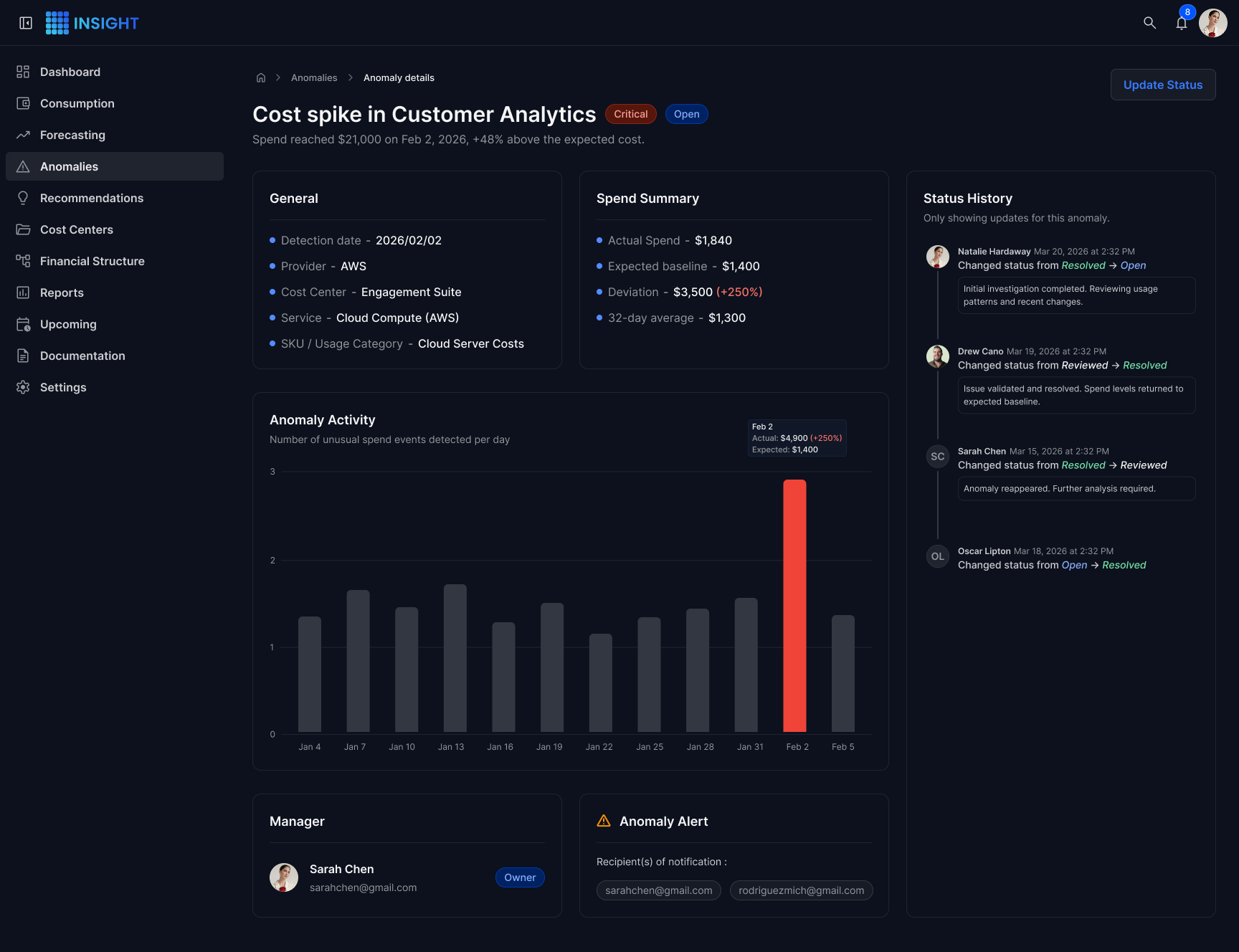Click the Owner badge for Sarah Chen

tap(520, 877)
